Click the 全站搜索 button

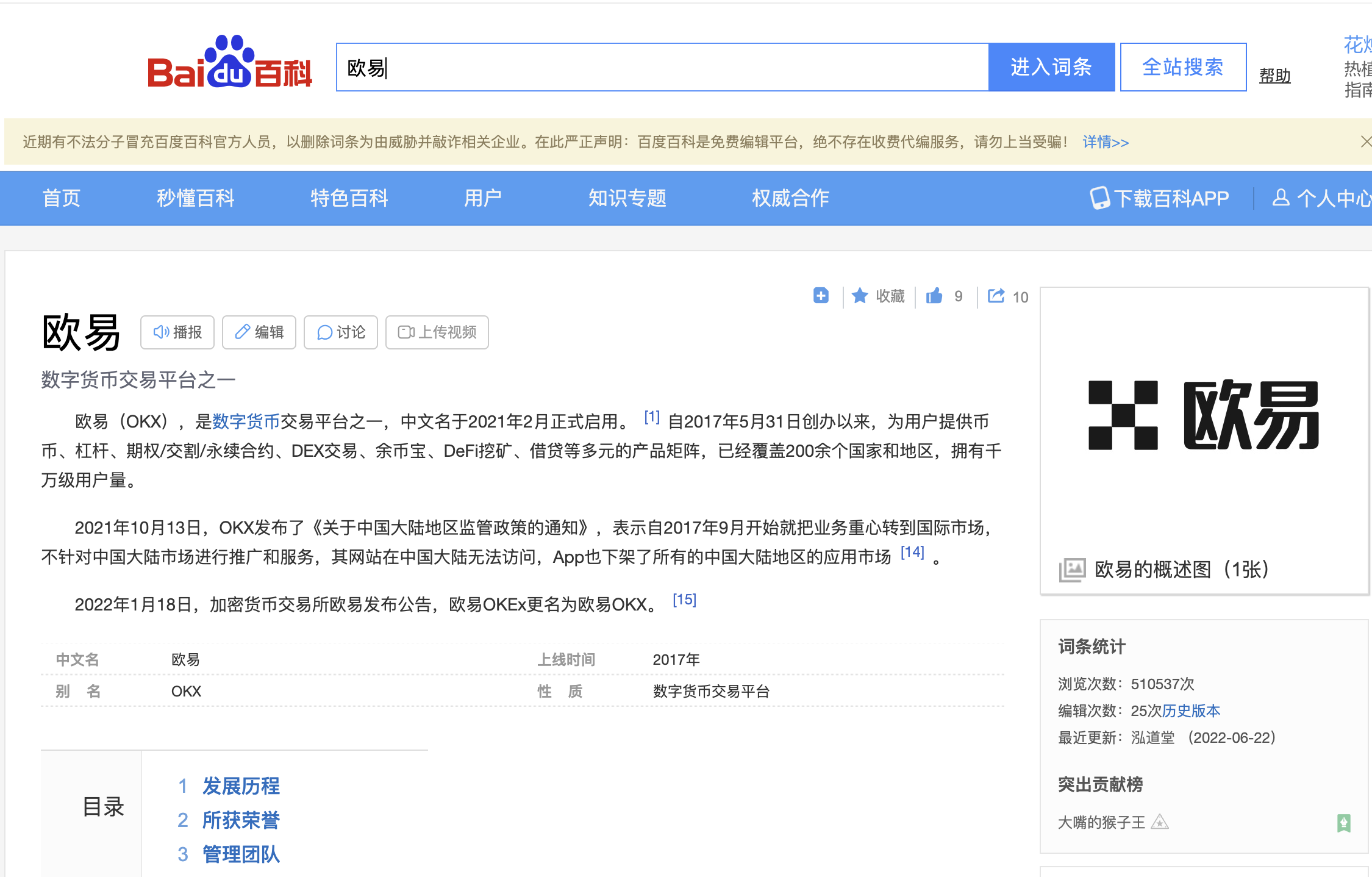1183,67
